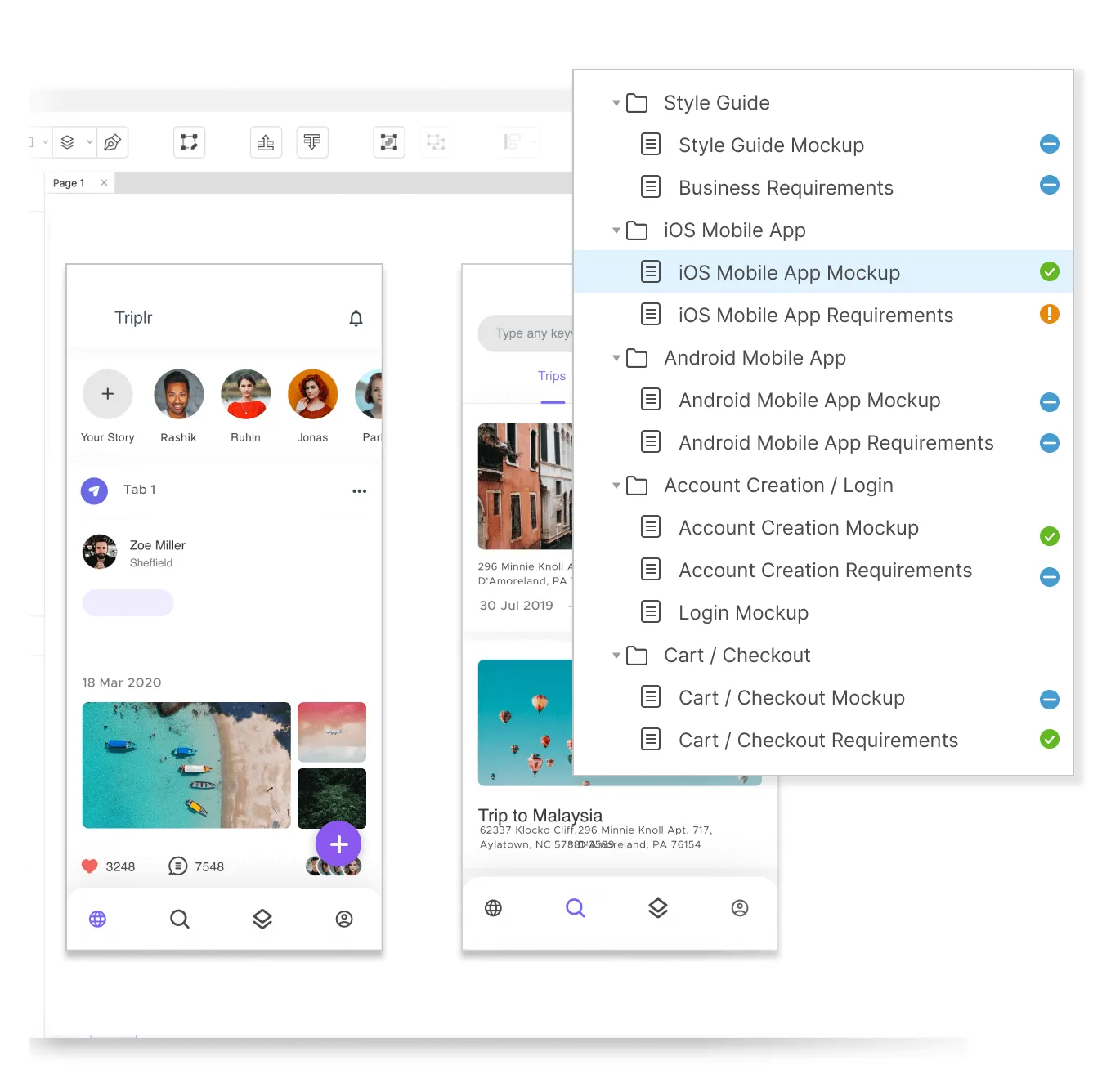The width and height of the screenshot is (1120, 1092).
Task: Open Login Mockup document
Action: pos(742,613)
